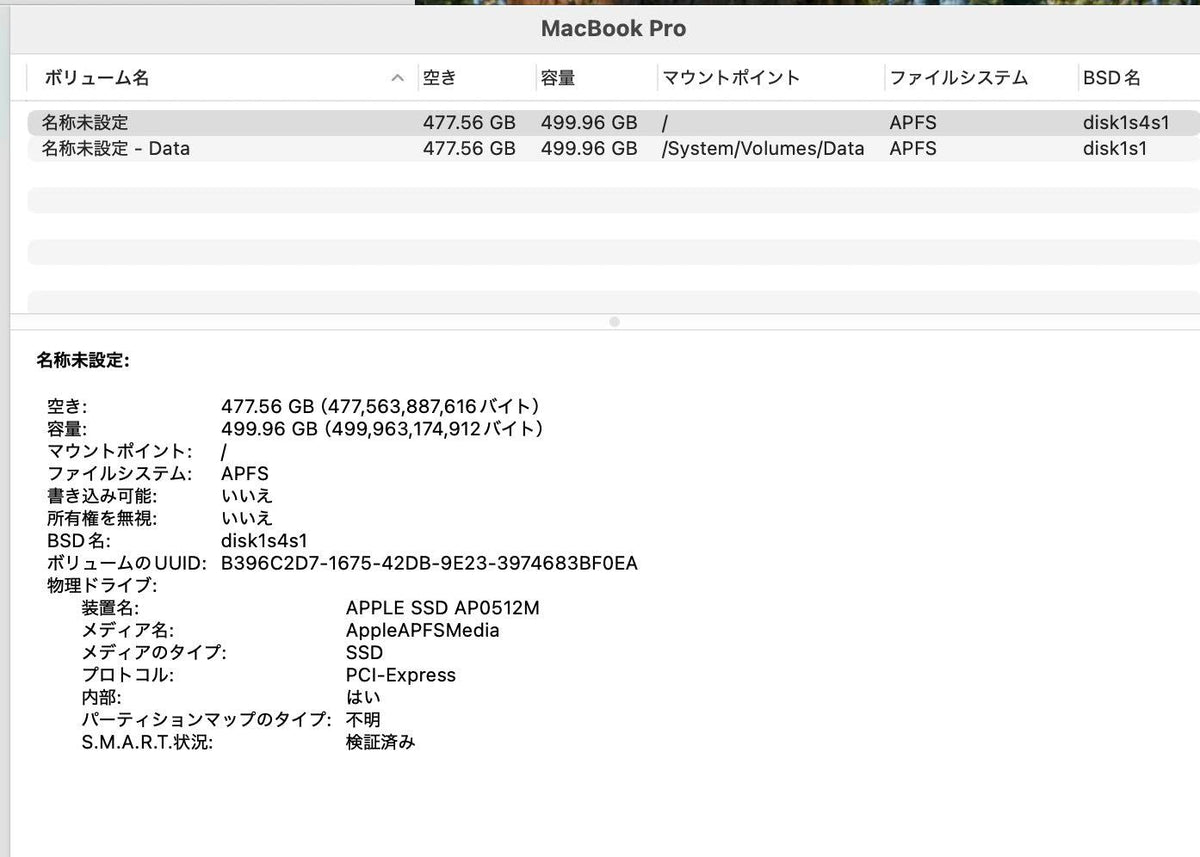Sort by ボリューム名 column header
The height and width of the screenshot is (857, 1200).
click(97, 78)
